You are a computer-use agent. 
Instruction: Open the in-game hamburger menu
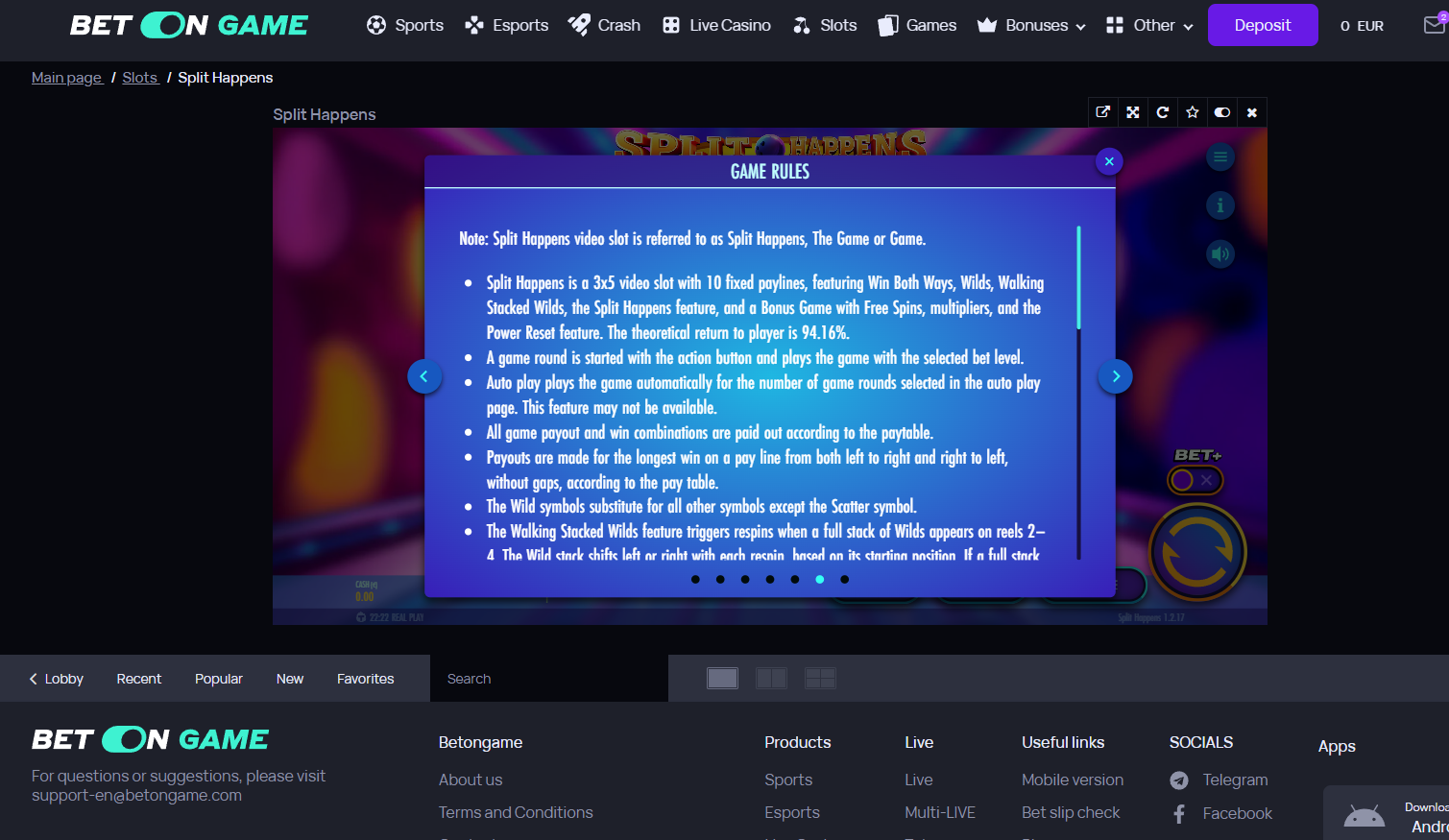(1220, 156)
